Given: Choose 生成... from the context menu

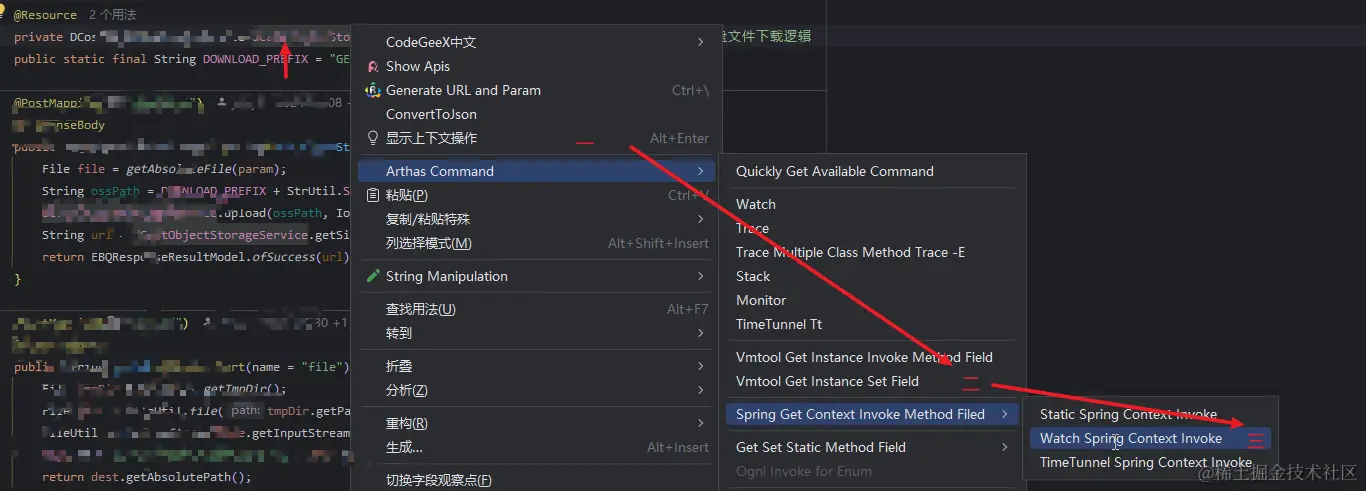Looking at the screenshot, I should 404,447.
